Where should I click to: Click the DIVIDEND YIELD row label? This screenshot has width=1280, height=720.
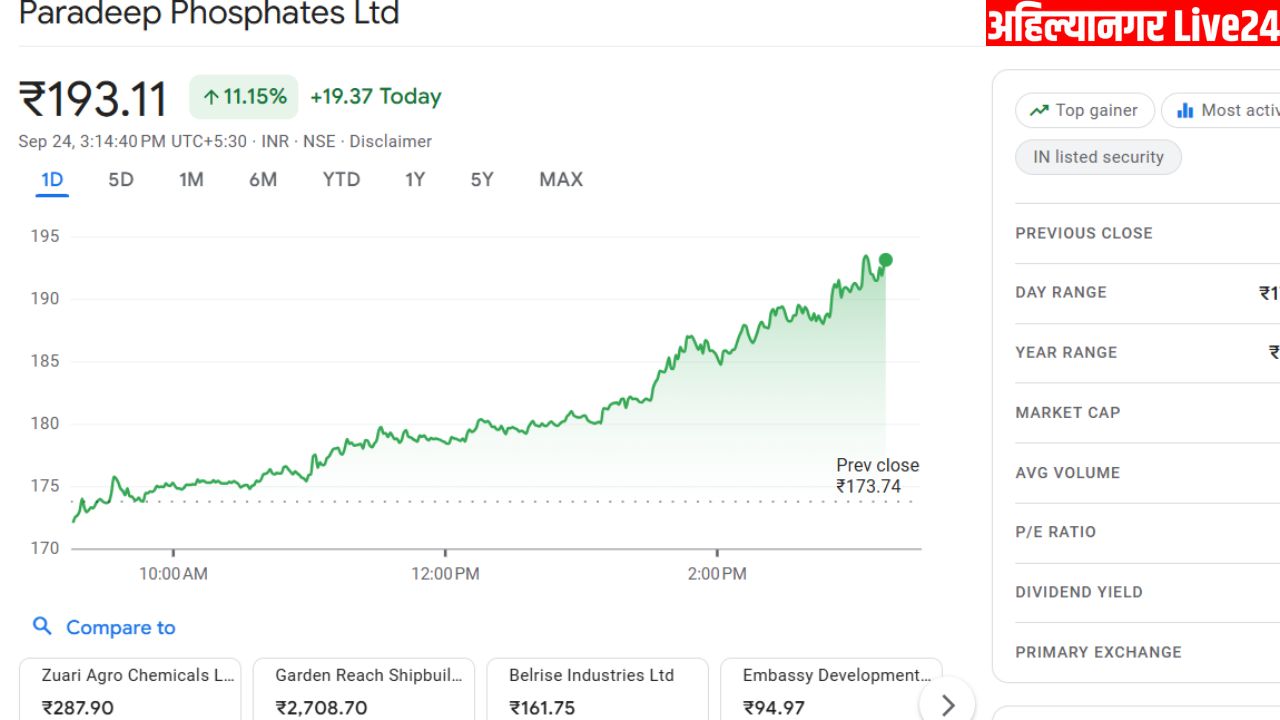tap(1078, 592)
